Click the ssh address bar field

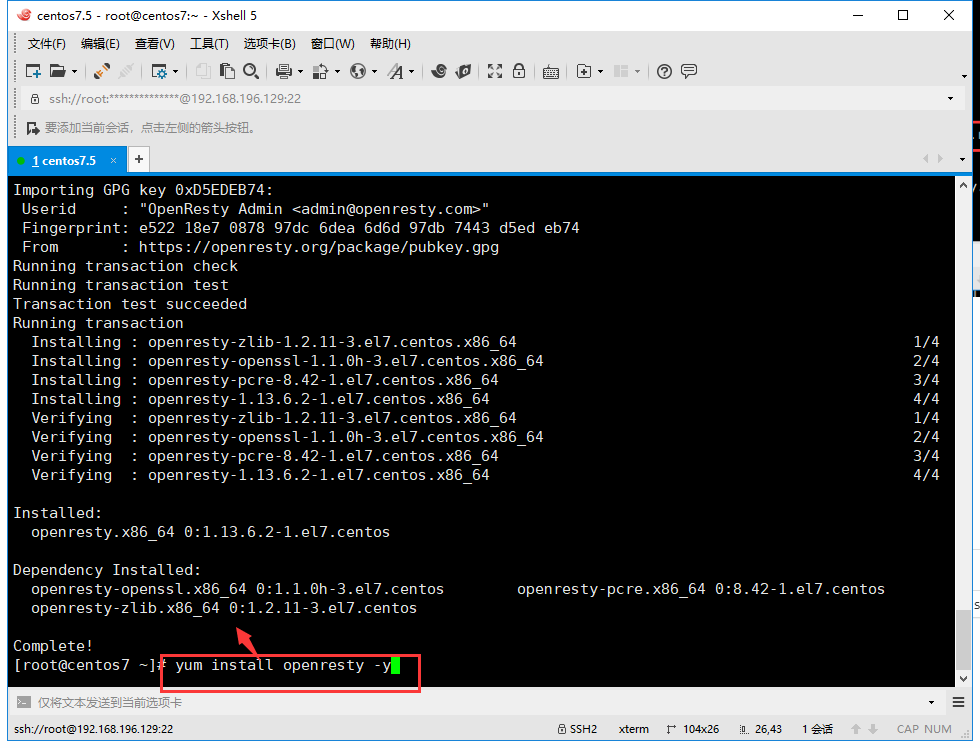494,99
